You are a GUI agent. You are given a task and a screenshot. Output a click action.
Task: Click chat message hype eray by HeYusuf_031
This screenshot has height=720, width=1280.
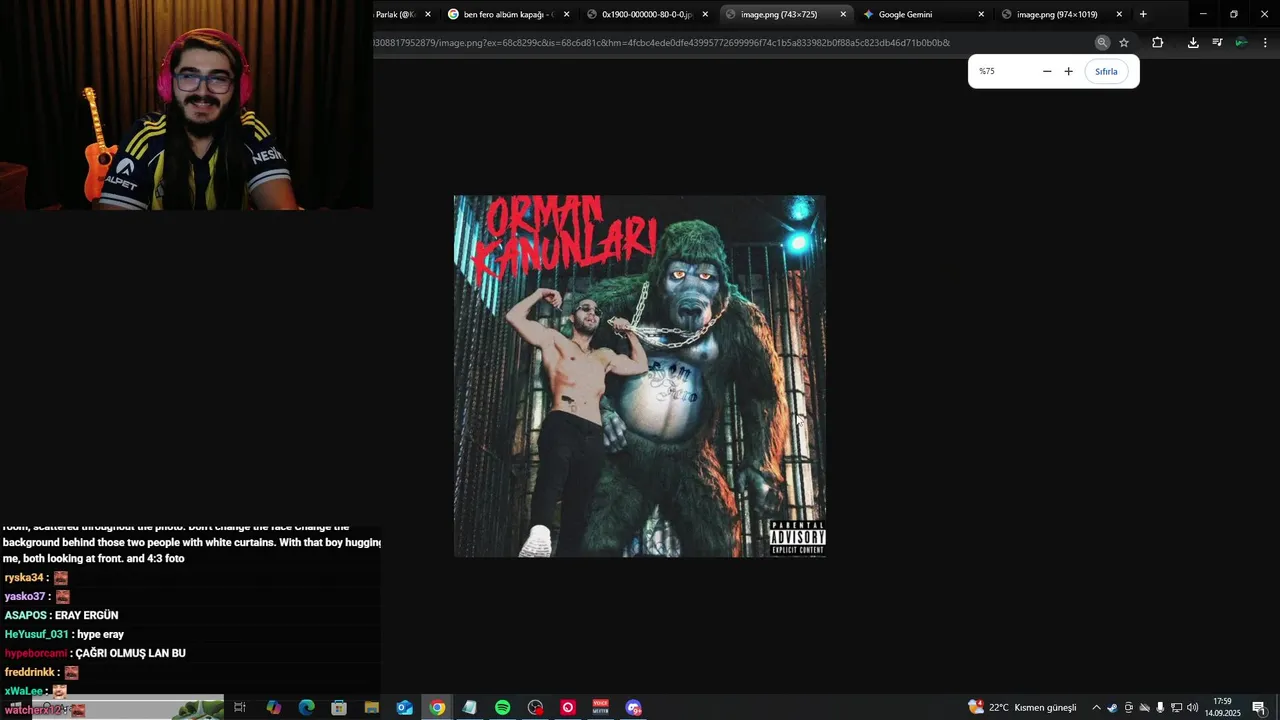pyautogui.click(x=100, y=634)
